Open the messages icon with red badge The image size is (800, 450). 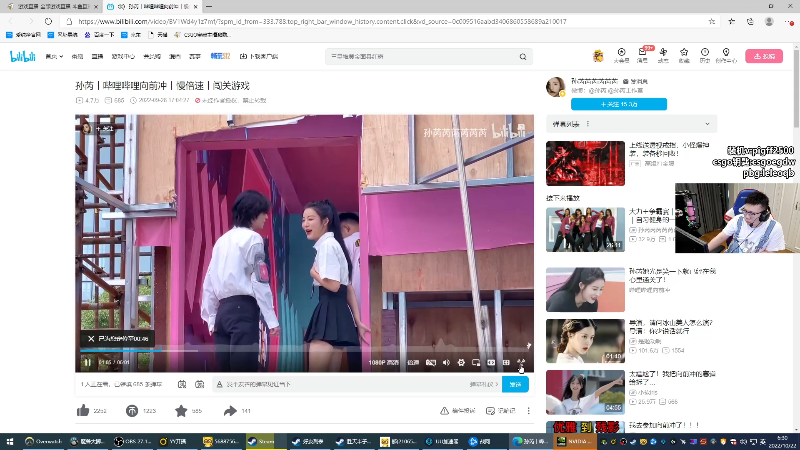642,54
